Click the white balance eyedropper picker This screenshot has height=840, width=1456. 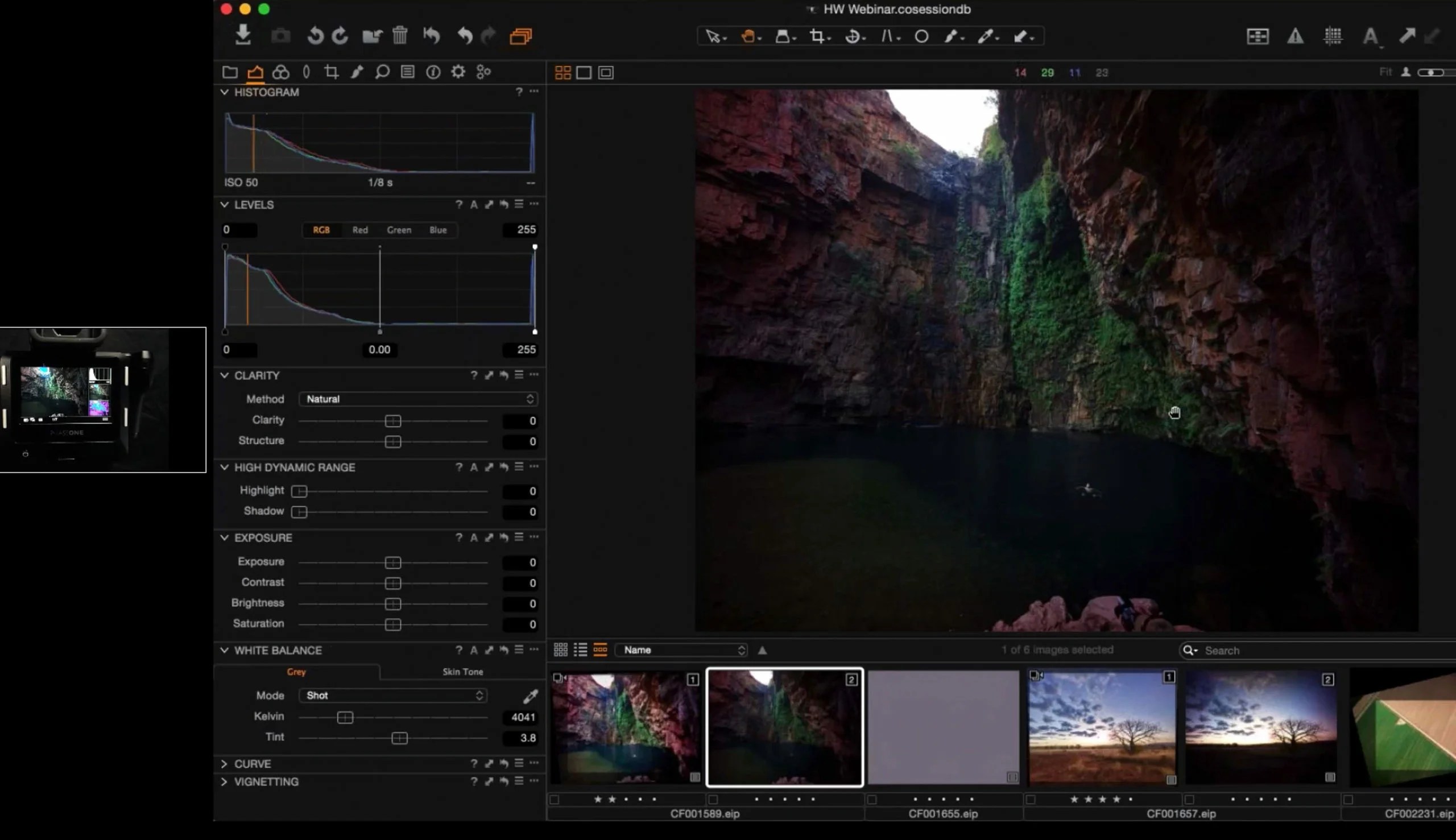(530, 696)
